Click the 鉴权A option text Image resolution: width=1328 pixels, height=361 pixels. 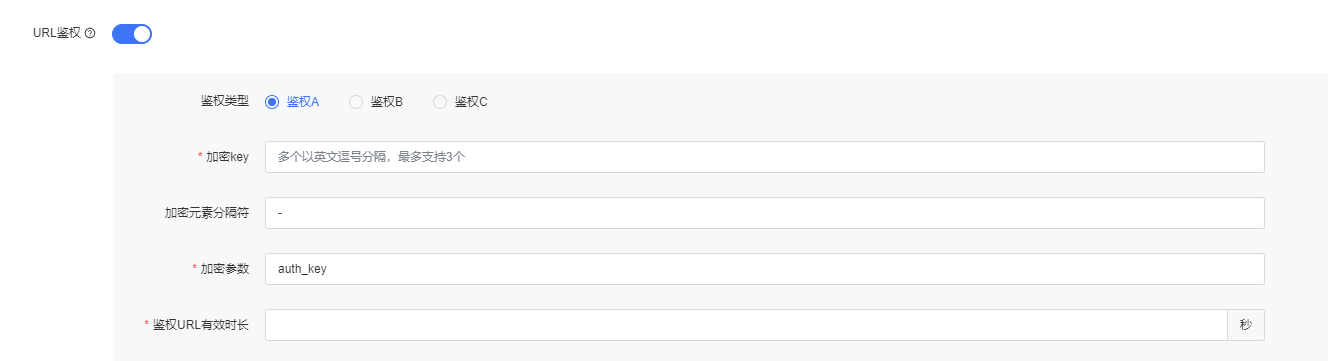[303, 101]
